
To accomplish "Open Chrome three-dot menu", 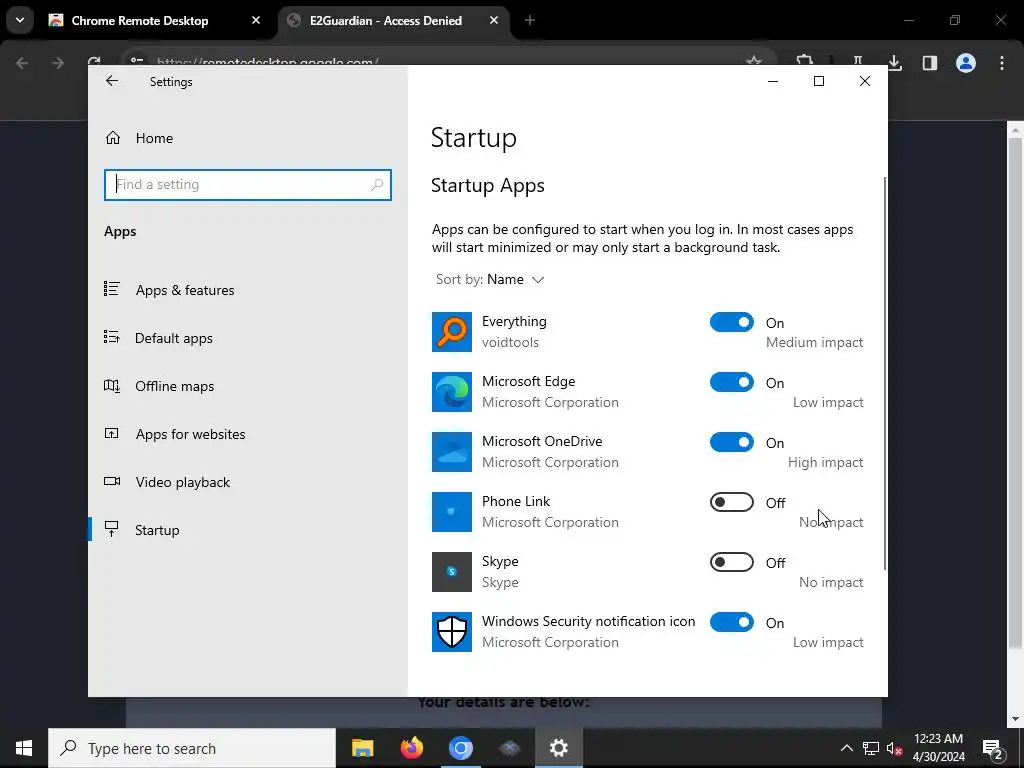I will (x=1002, y=63).
